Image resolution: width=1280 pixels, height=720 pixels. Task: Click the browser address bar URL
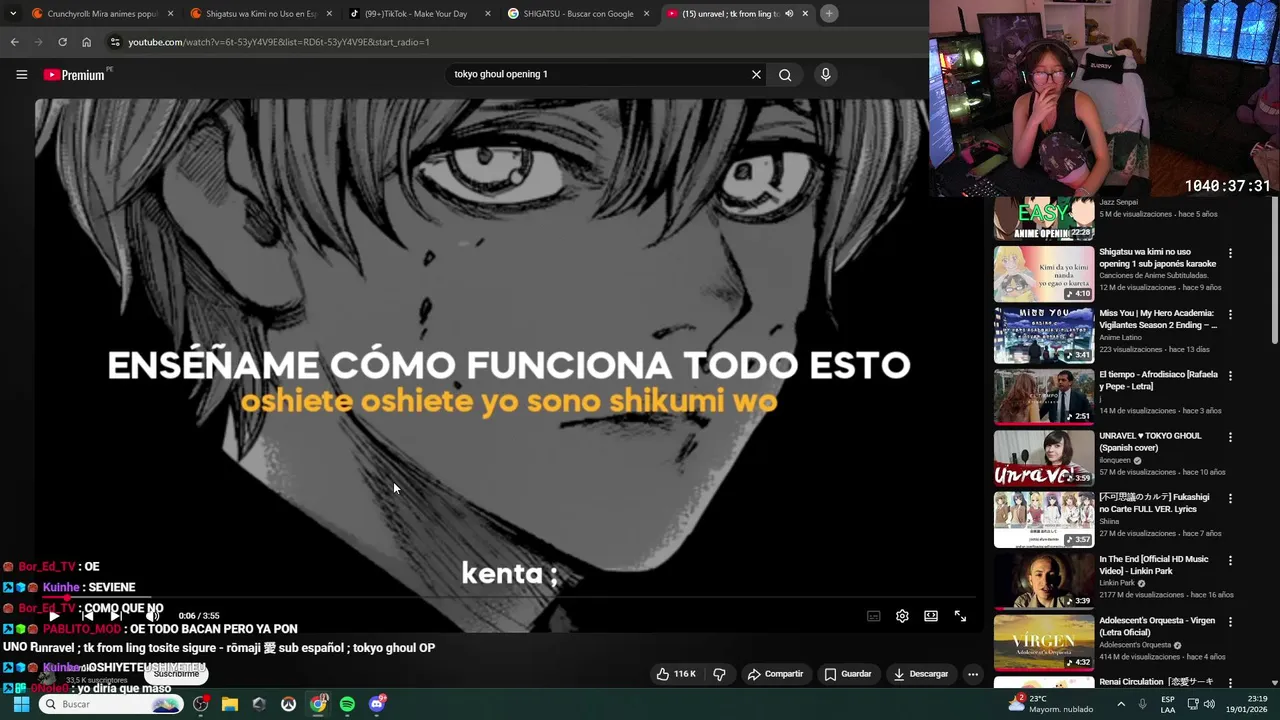(x=279, y=42)
